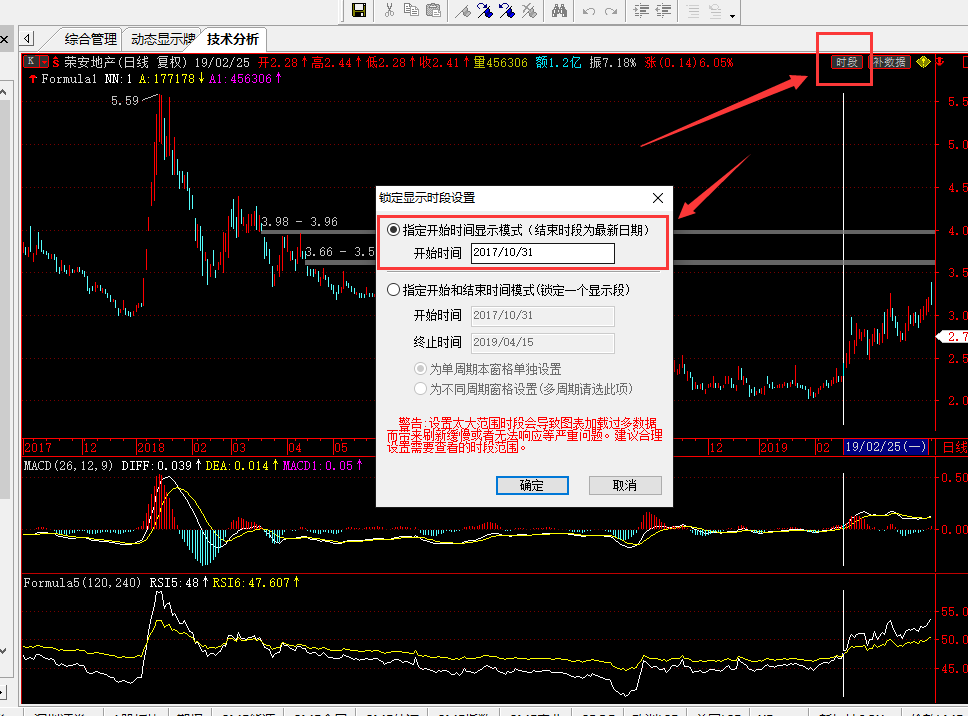Click 终止时间 field showing 2019/04/15
The width and height of the screenshot is (968, 716).
click(x=543, y=343)
